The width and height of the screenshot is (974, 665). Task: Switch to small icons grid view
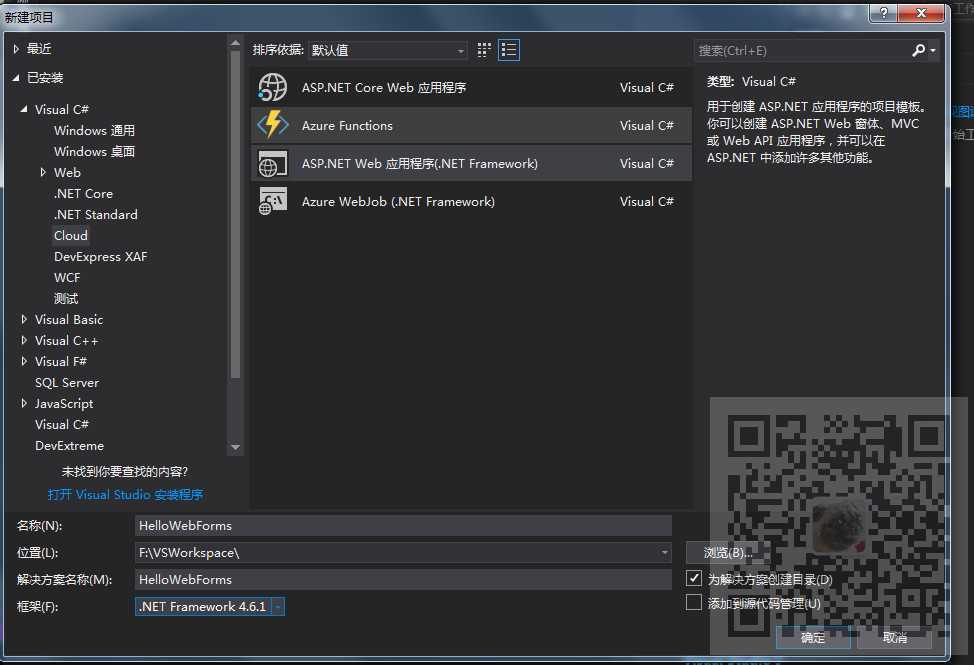coord(484,50)
